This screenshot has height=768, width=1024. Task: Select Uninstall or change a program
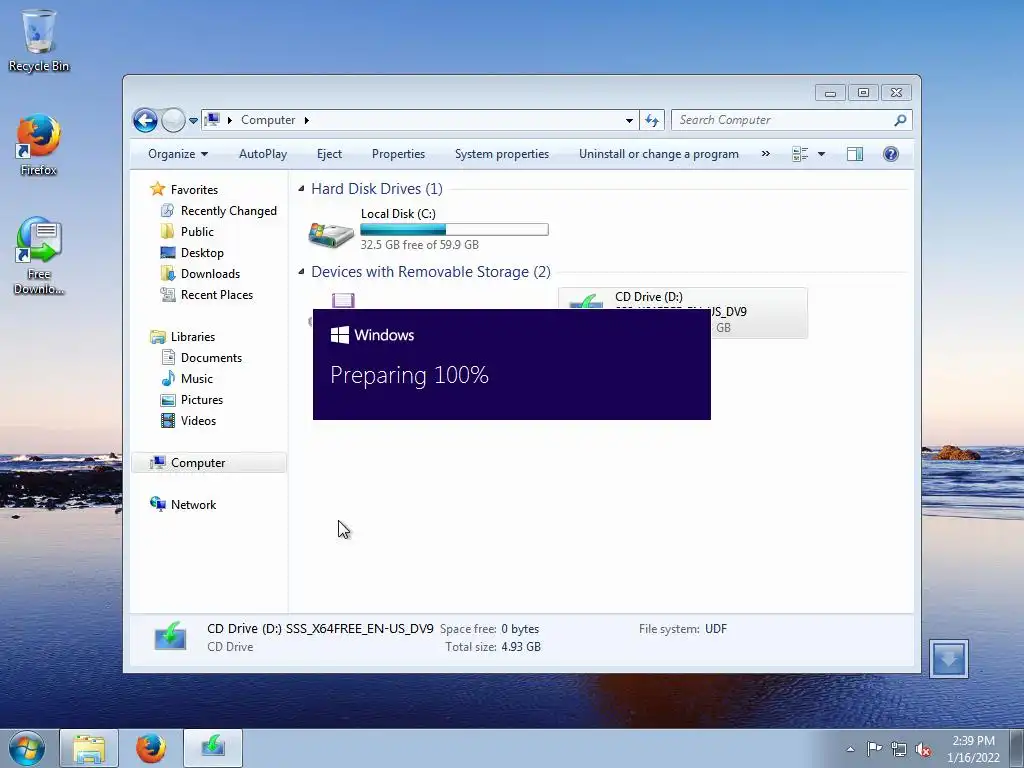tap(658, 154)
